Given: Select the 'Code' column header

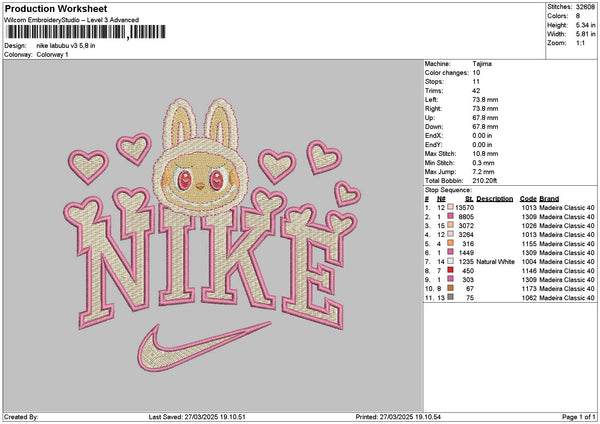Looking at the screenshot, I should [528, 199].
